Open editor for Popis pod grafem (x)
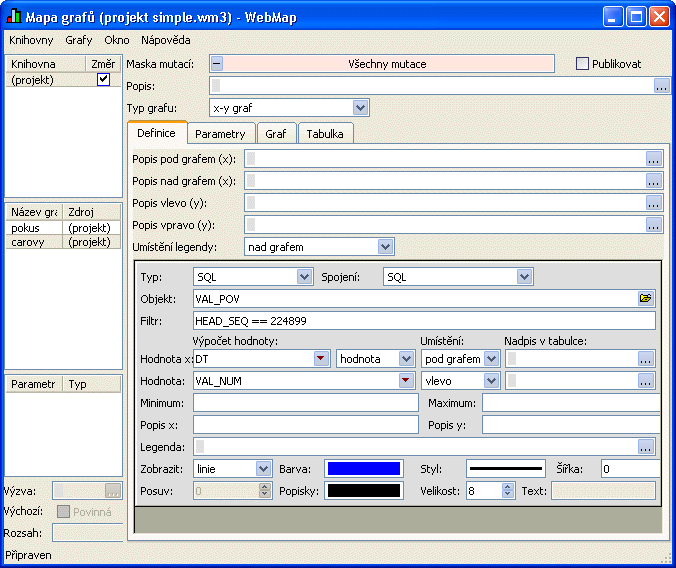 [654, 158]
